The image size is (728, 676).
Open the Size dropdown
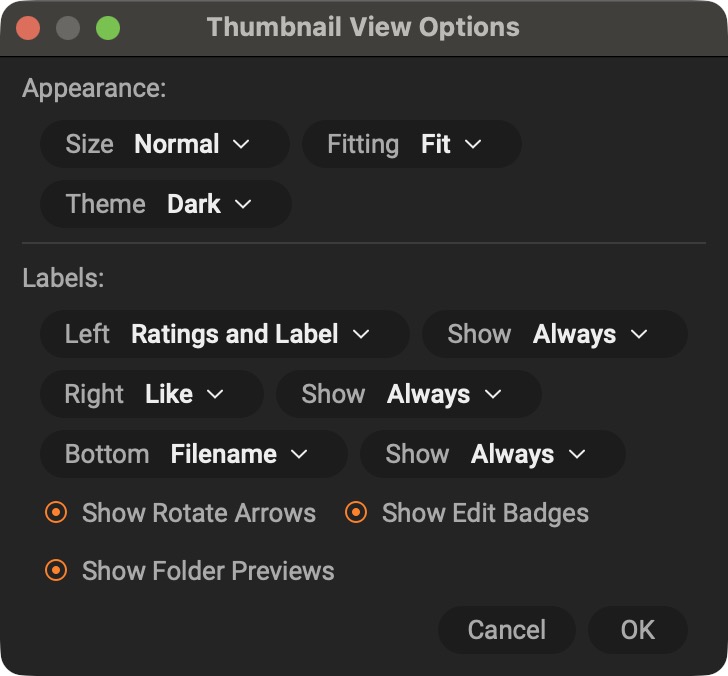165,144
